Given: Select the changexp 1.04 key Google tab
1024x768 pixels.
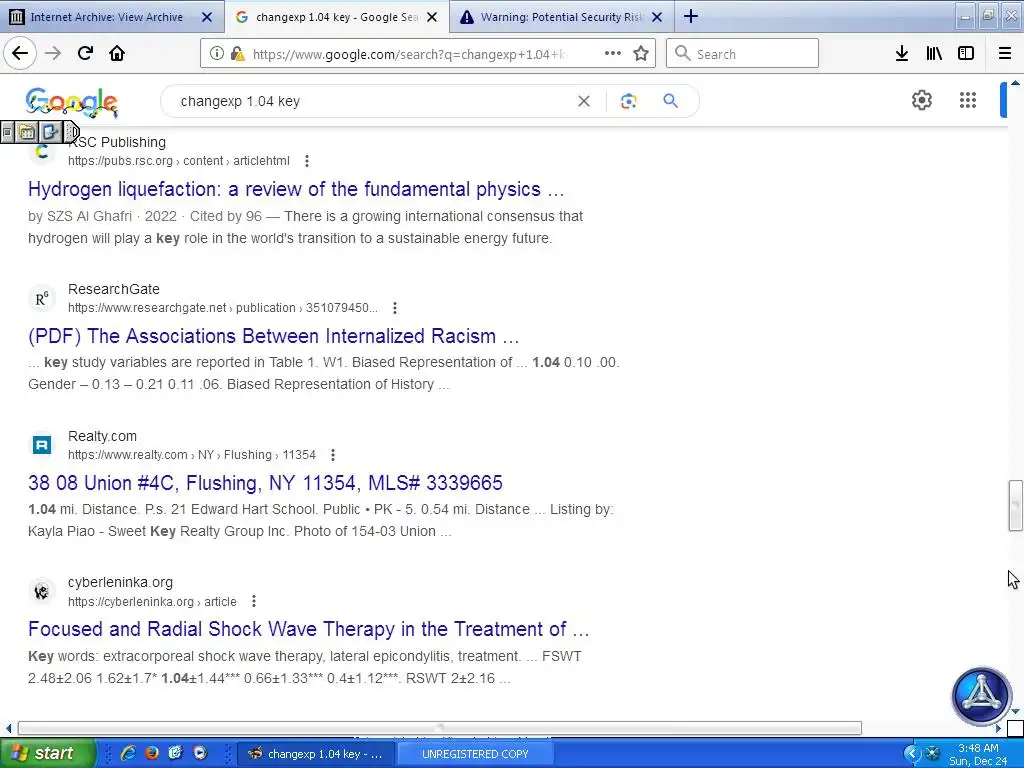Looking at the screenshot, I should (x=336, y=17).
